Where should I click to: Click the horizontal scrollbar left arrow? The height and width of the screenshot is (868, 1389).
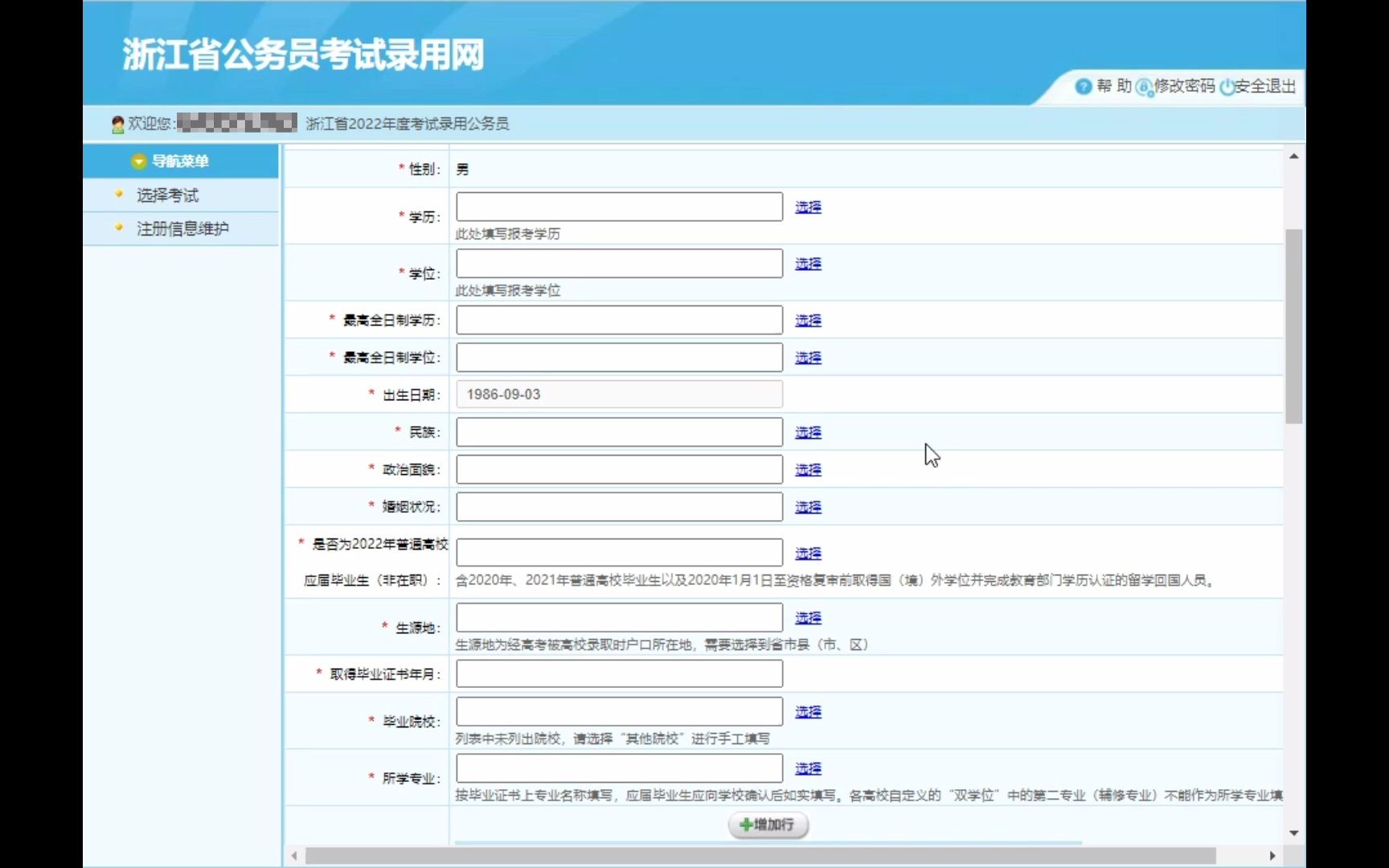point(294,856)
